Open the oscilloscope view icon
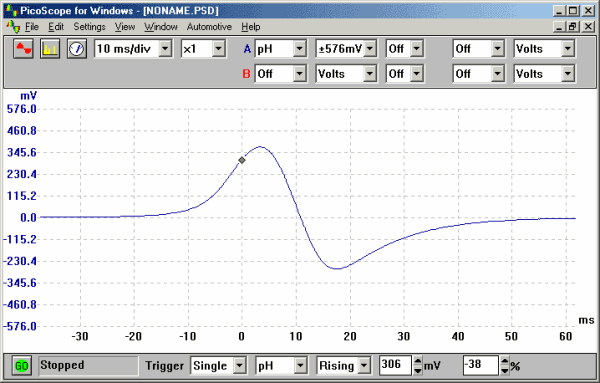Image resolution: width=600 pixels, height=383 pixels. 23,49
